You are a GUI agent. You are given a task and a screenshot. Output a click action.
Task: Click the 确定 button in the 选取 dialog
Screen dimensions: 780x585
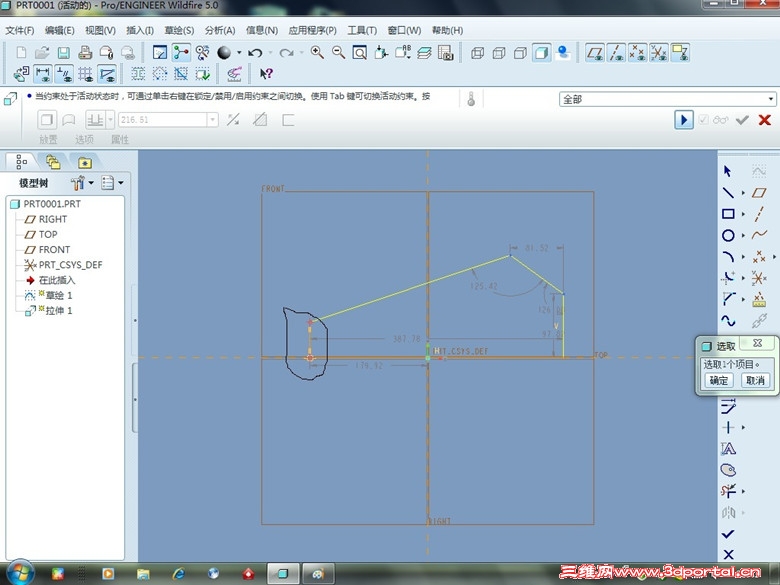[719, 381]
